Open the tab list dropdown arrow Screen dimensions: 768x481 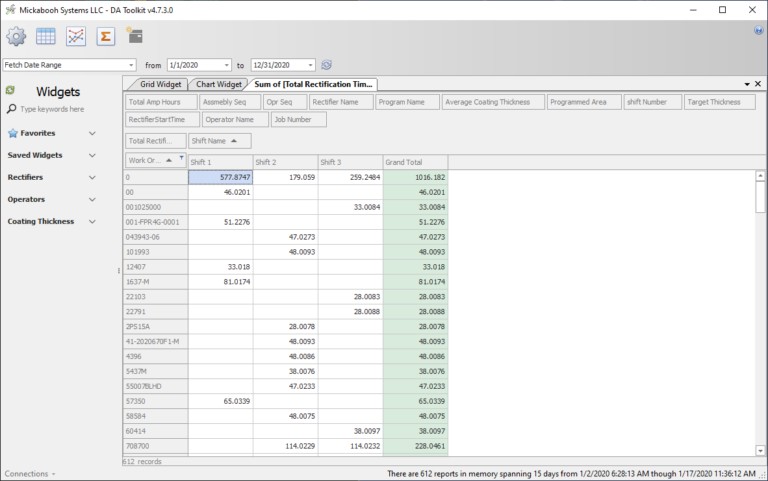click(747, 84)
